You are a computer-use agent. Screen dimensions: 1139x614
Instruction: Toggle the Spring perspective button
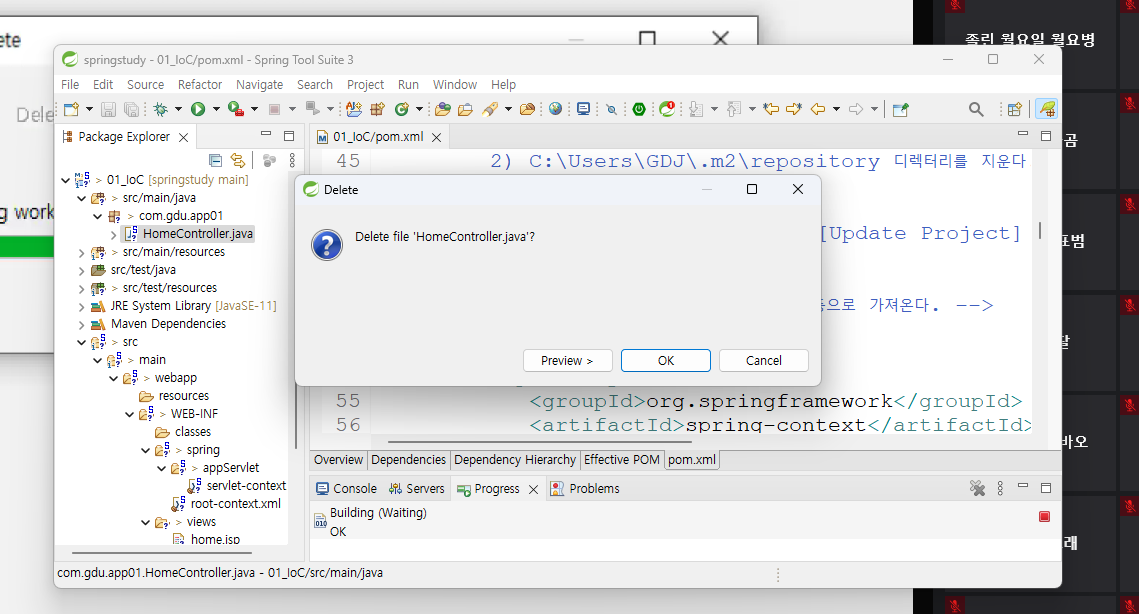tap(1047, 109)
